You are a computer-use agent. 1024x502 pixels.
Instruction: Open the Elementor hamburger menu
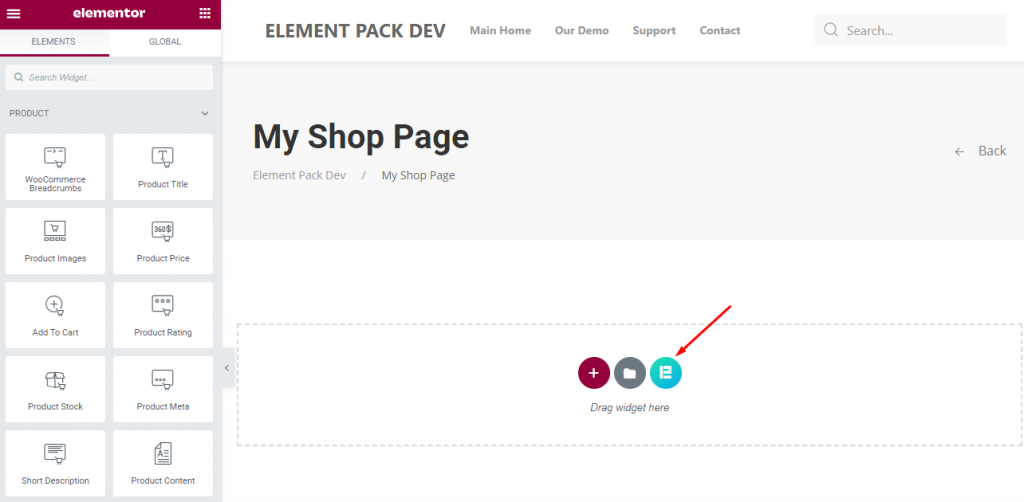13,14
